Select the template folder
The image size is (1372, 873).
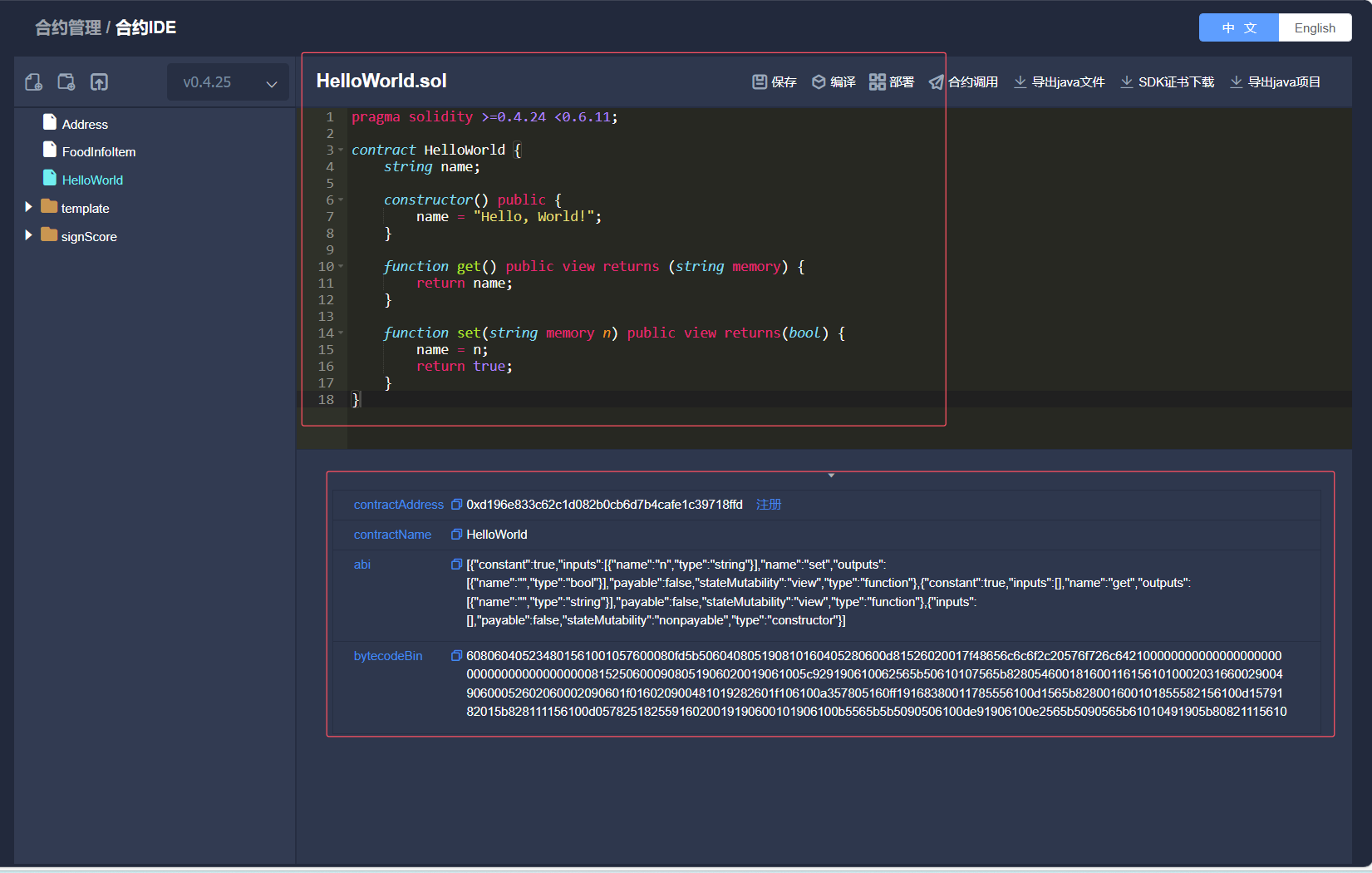(85, 208)
